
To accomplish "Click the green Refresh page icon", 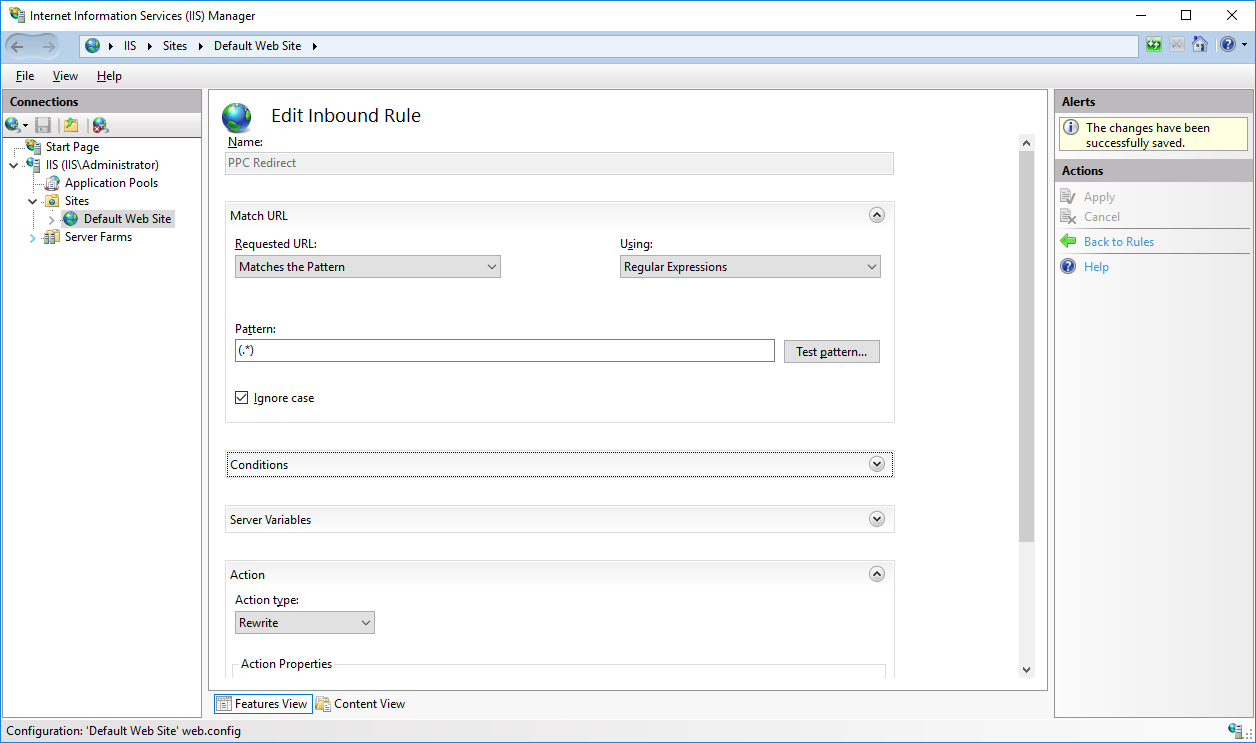I will pos(1154,45).
